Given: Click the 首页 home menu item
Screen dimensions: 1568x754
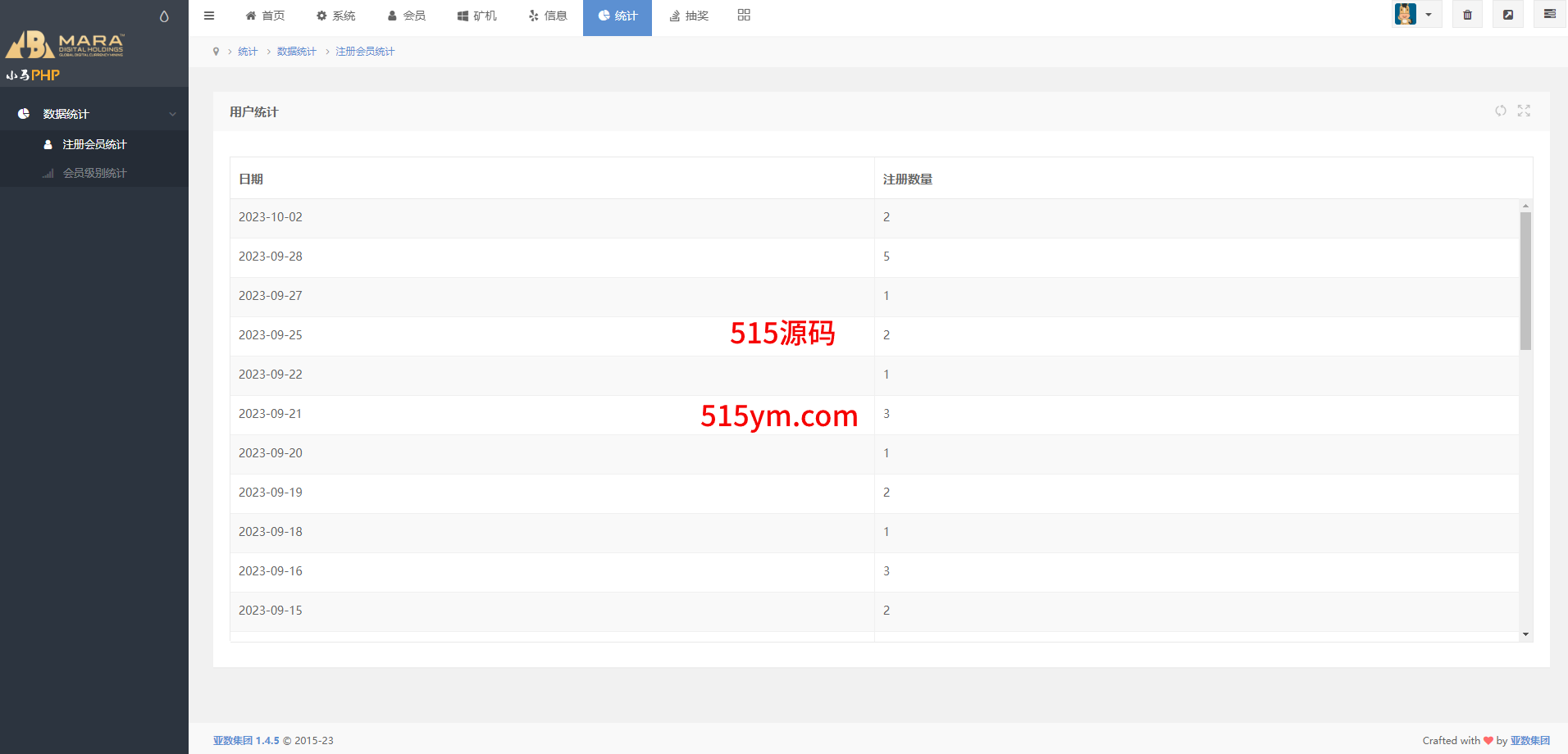Looking at the screenshot, I should click(265, 16).
